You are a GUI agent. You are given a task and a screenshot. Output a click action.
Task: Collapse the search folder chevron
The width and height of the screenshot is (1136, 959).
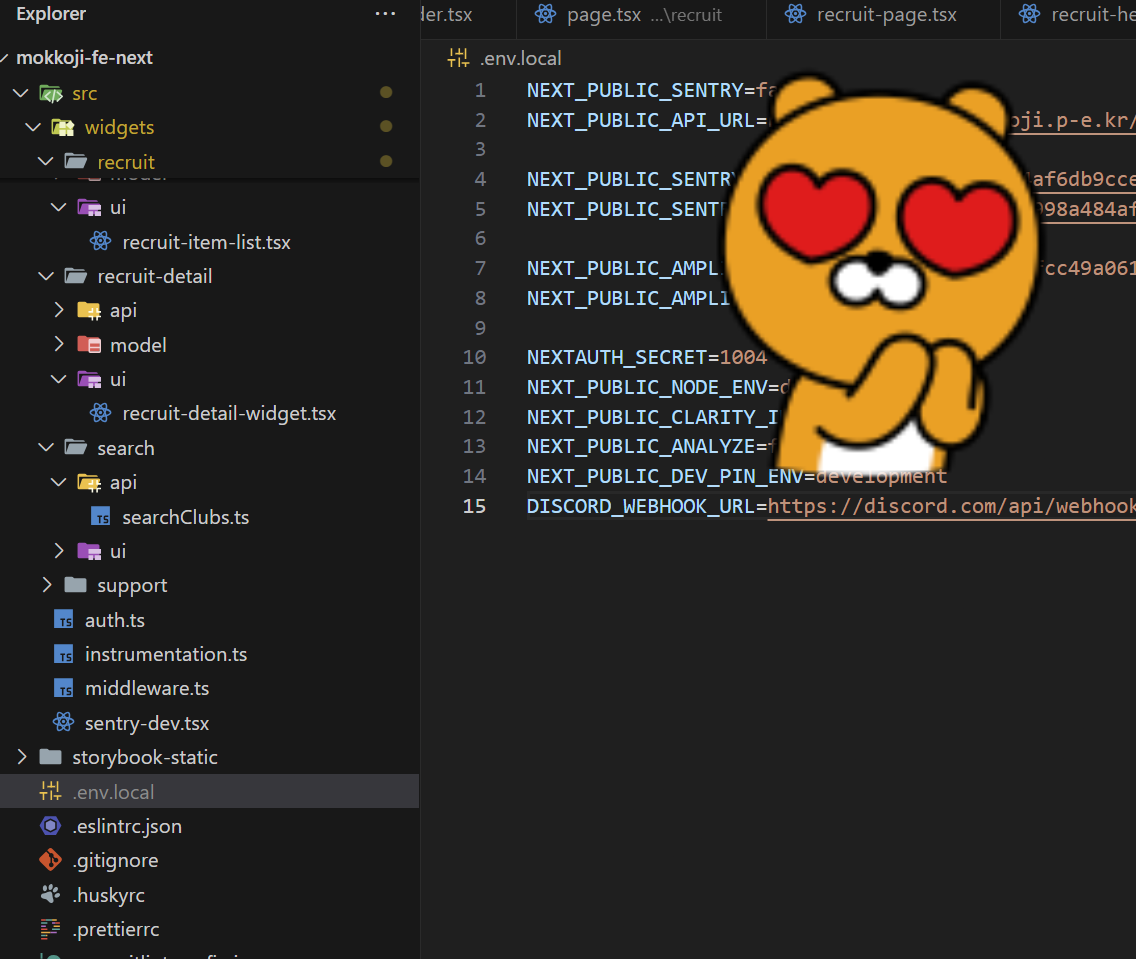46,448
